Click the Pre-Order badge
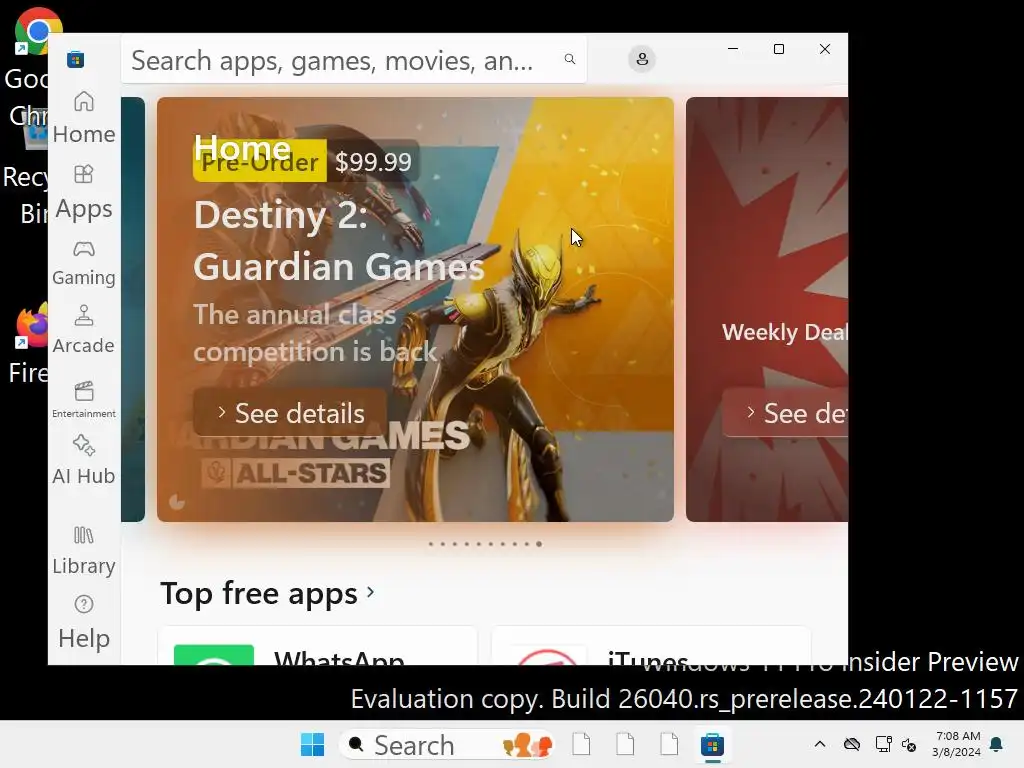The height and width of the screenshot is (768, 1024). [260, 162]
